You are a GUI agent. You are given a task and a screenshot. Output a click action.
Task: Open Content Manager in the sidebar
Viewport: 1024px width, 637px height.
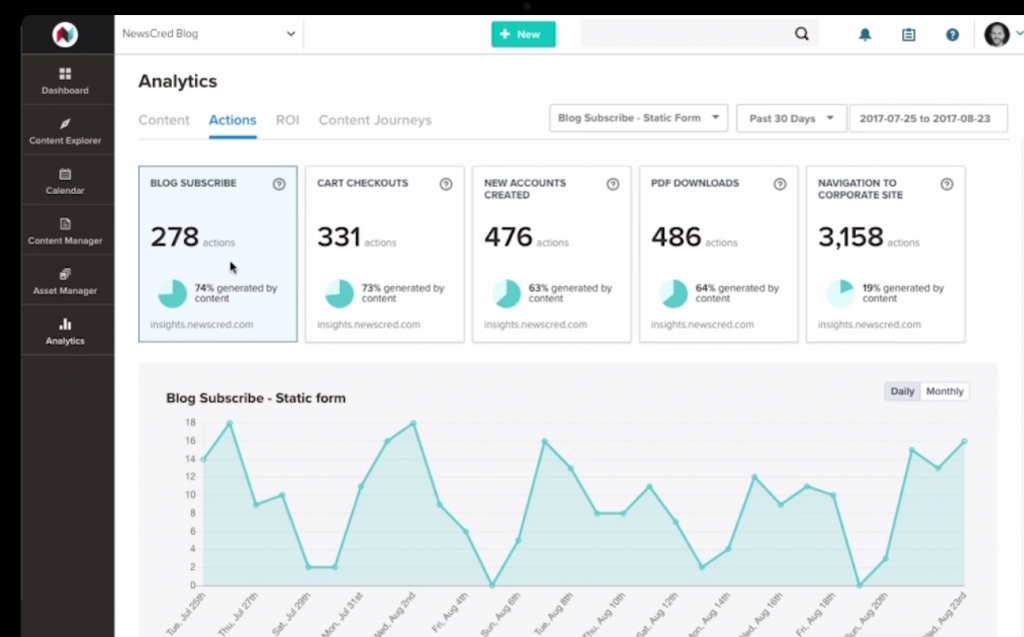[x=65, y=231]
